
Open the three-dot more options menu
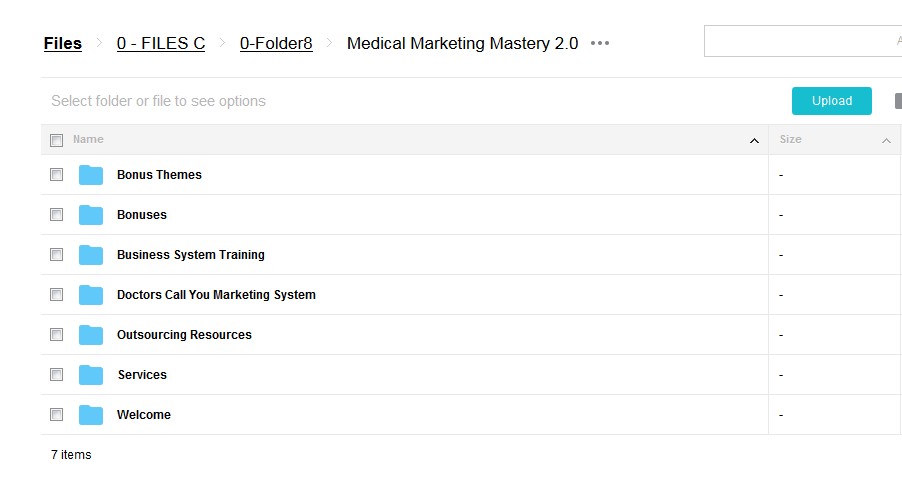tap(600, 43)
